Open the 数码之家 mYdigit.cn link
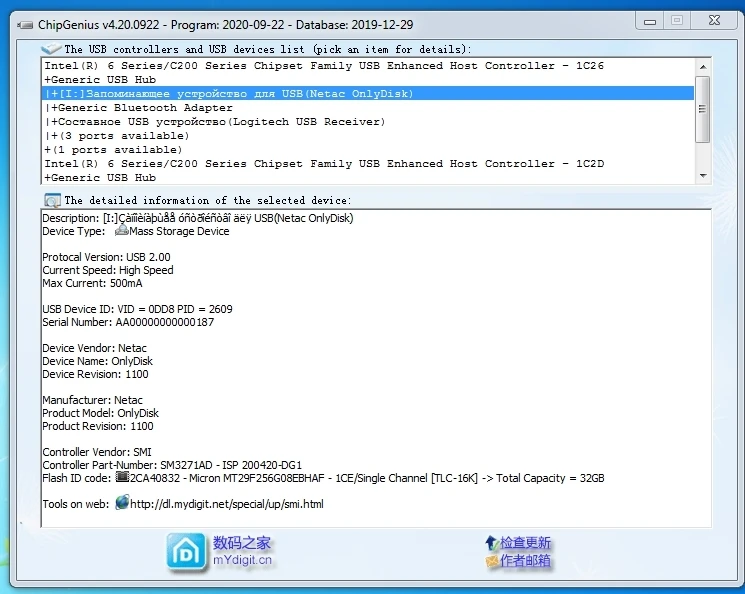745x594 pixels. pyautogui.click(x=242, y=551)
